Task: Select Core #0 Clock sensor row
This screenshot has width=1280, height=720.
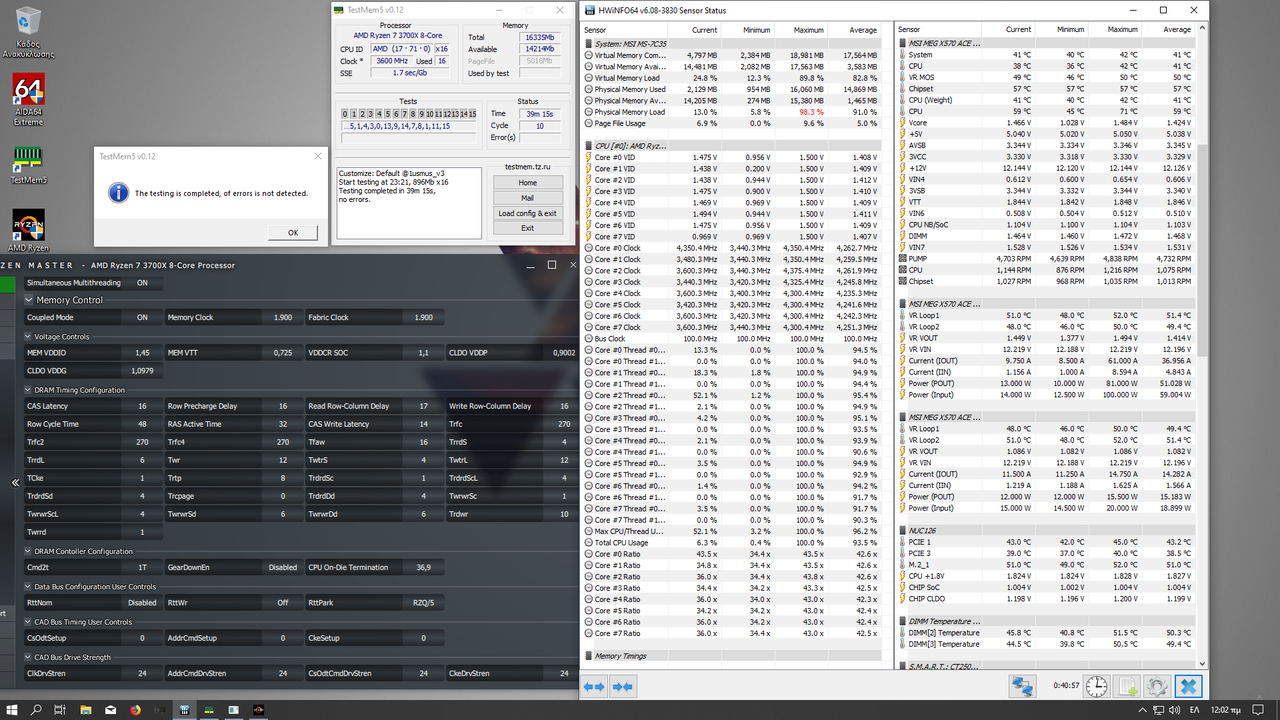Action: pyautogui.click(x=732, y=248)
